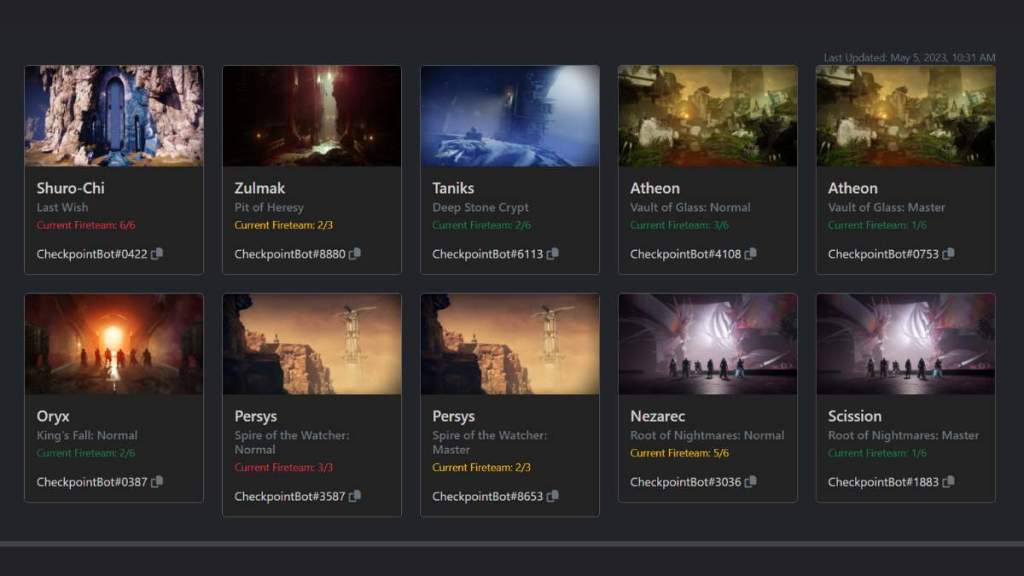View the Taniks Deep Stone Crypt thumbnail

[x=509, y=115]
